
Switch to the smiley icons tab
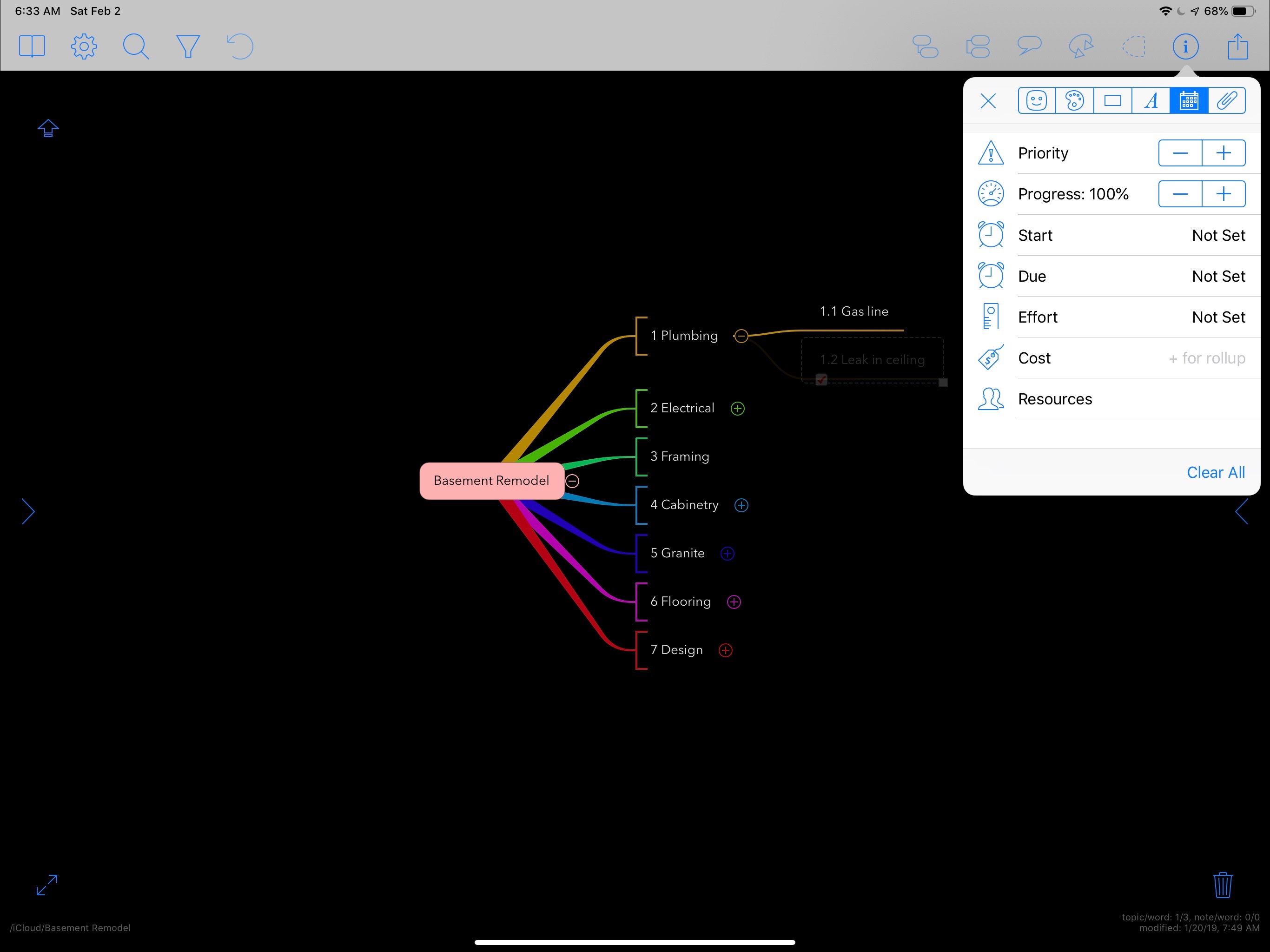(1037, 101)
